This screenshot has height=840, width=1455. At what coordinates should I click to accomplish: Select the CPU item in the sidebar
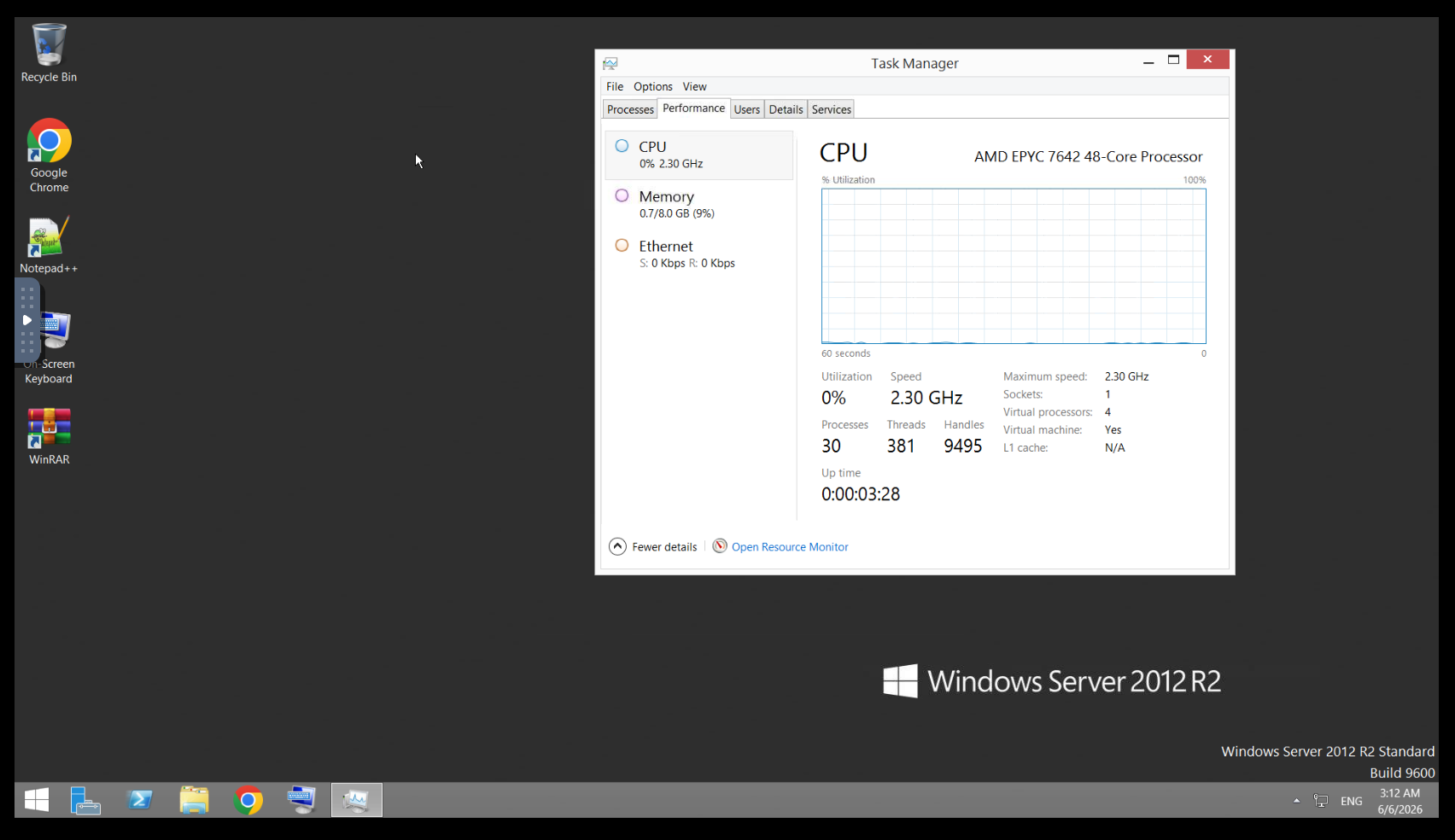tap(699, 155)
